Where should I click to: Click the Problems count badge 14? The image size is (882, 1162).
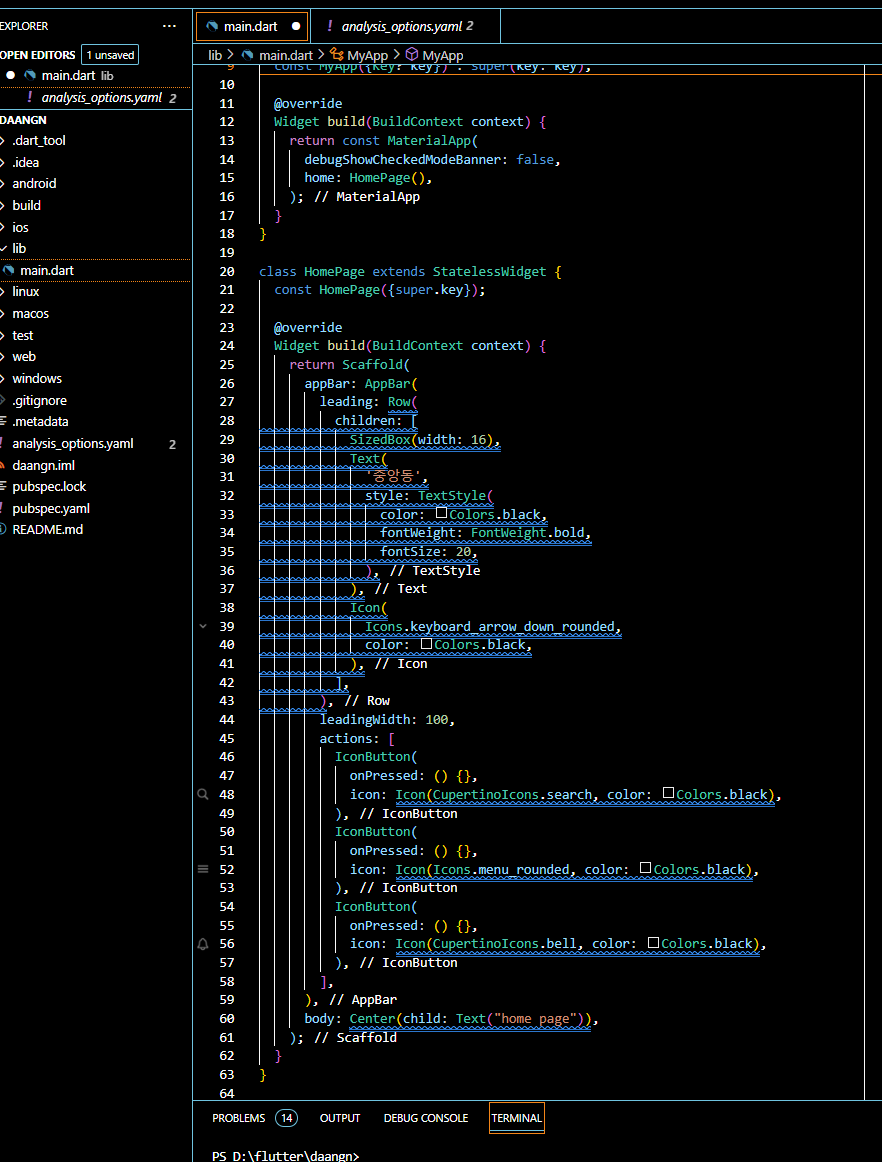(287, 1118)
